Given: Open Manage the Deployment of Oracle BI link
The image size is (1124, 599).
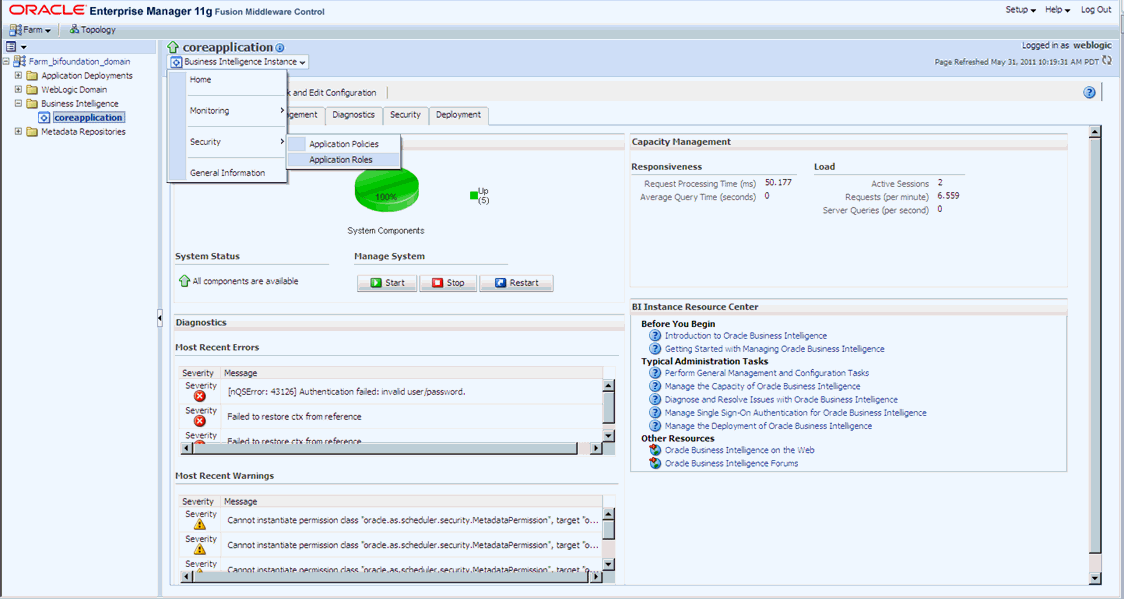Looking at the screenshot, I should (768, 426).
